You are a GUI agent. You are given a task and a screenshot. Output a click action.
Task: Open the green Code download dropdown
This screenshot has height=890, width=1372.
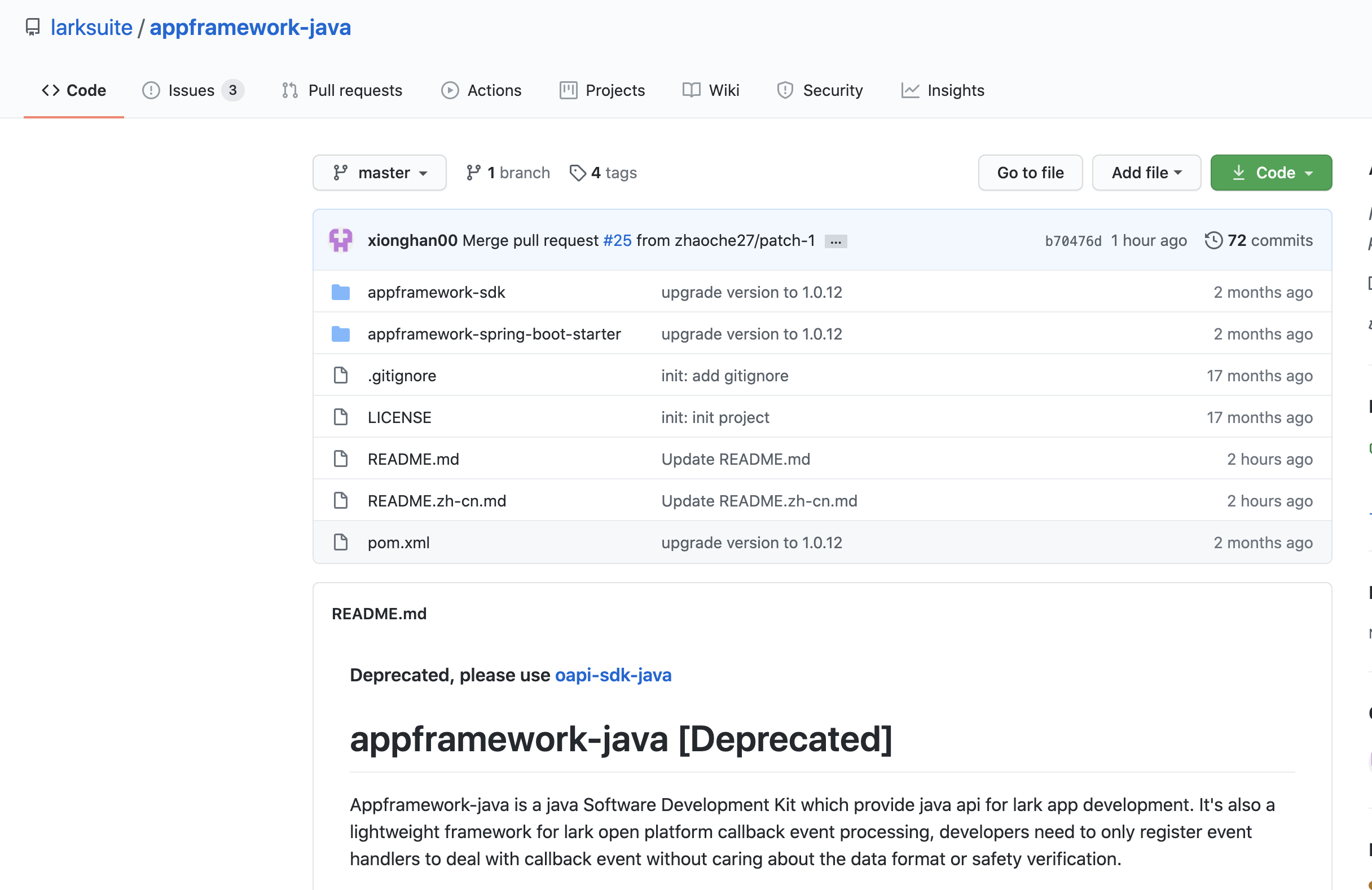click(1270, 173)
